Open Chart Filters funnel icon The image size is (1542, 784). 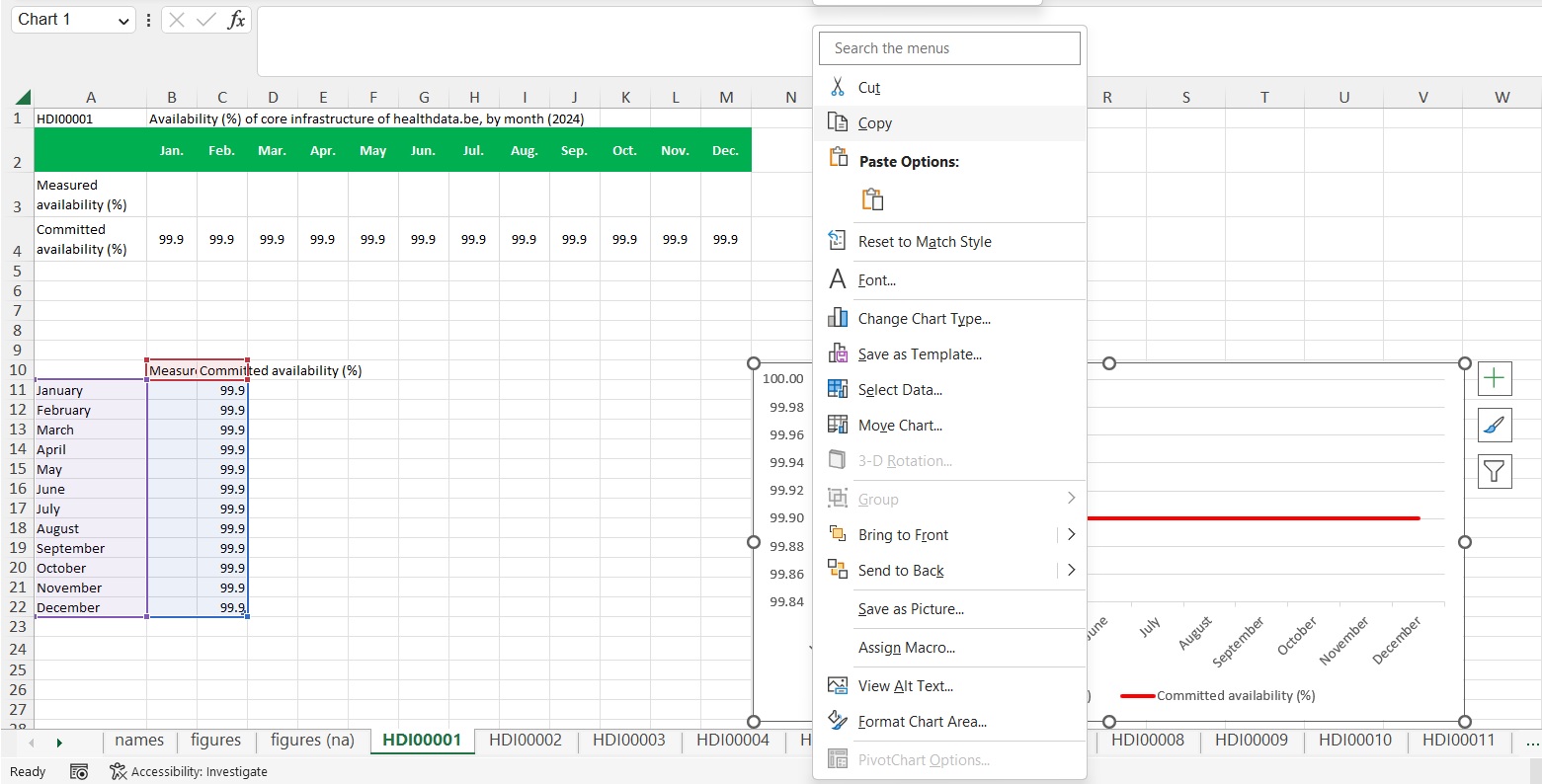click(1494, 472)
